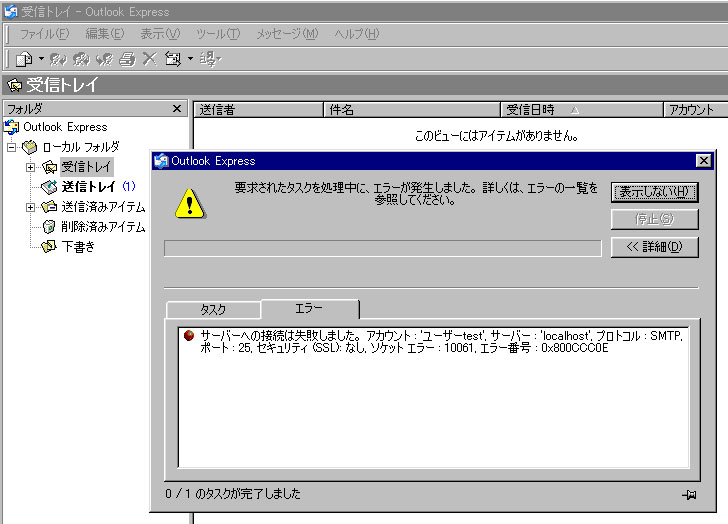The image size is (728, 524).
Task: Sort messages by 件名 column header
Action: coord(411,110)
